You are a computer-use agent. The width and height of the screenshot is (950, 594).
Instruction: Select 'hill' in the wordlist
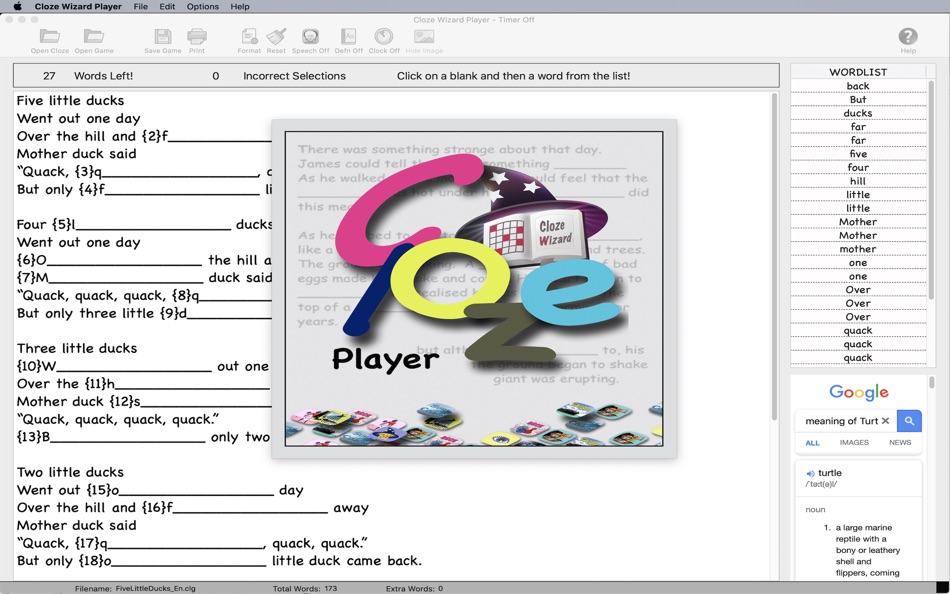coord(858,181)
